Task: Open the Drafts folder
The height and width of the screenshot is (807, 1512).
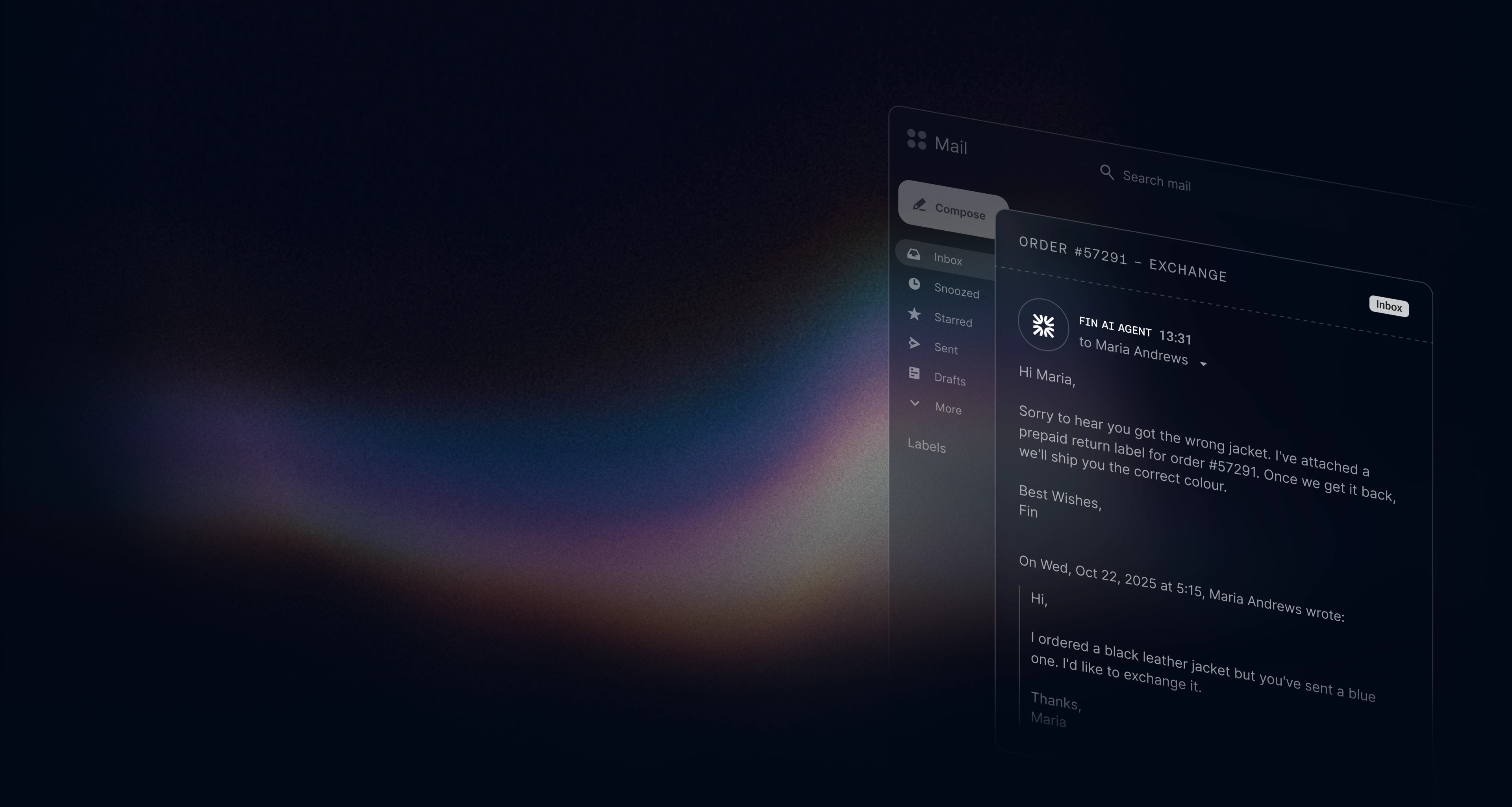Action: [x=950, y=379]
